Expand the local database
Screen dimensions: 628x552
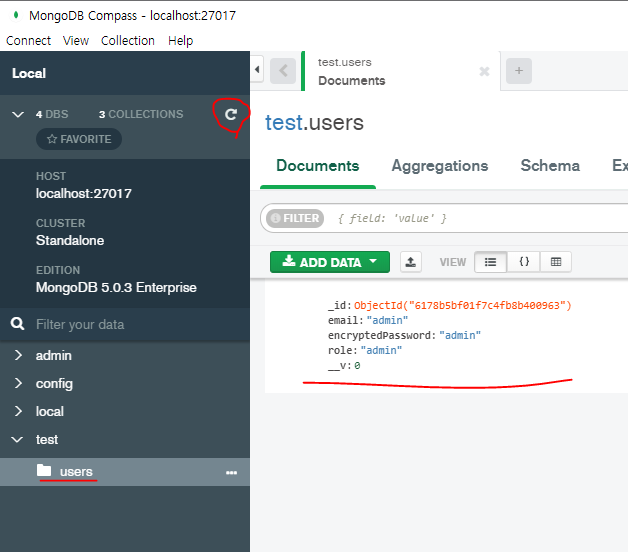18,411
